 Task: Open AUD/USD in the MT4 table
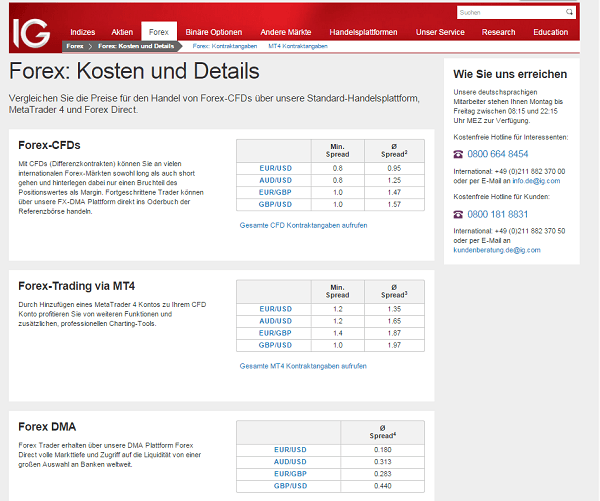pos(276,321)
